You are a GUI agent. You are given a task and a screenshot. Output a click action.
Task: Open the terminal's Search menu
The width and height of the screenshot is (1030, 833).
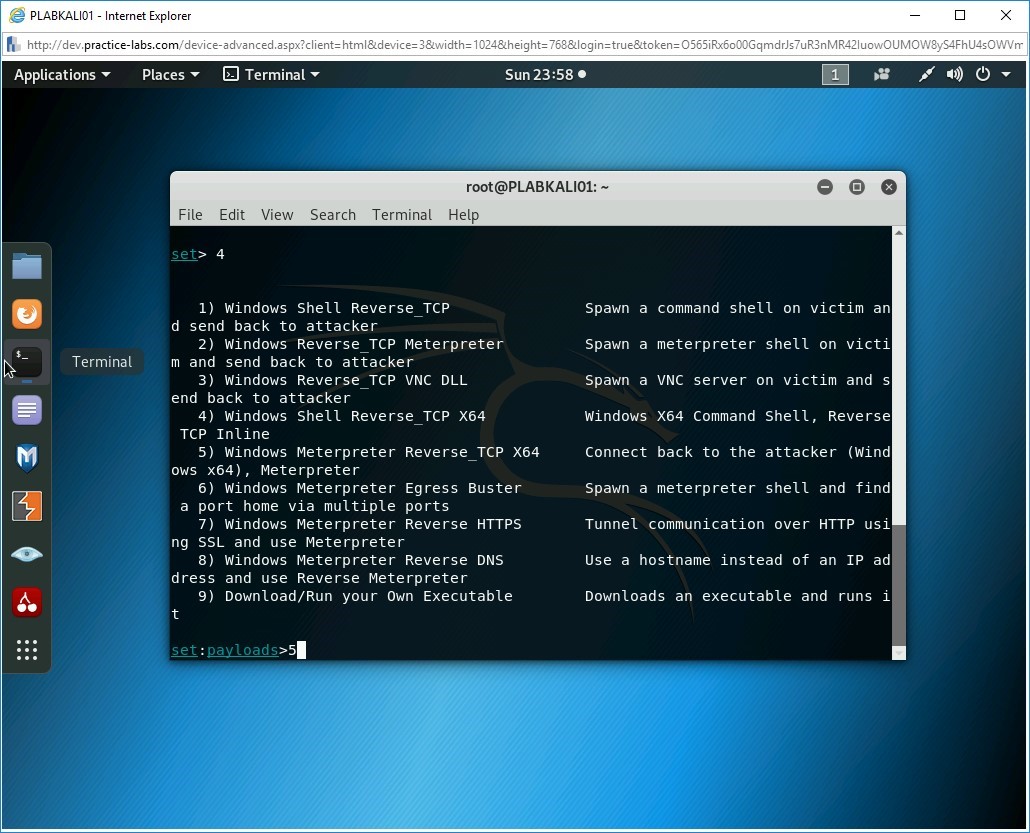coord(332,215)
